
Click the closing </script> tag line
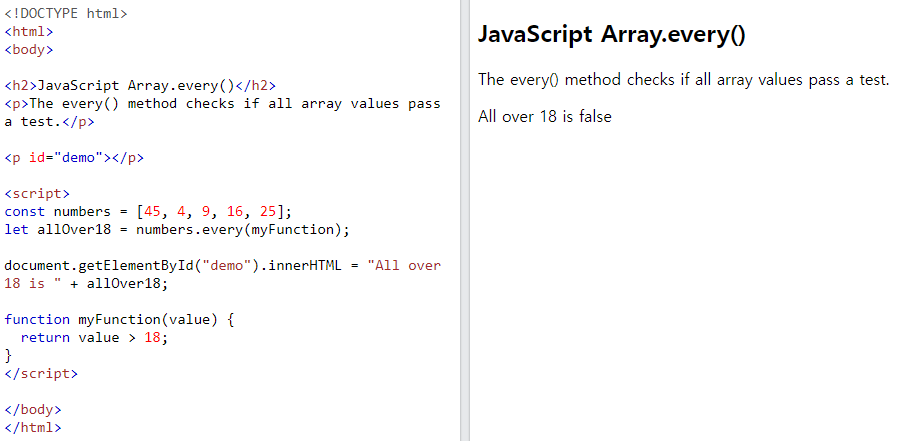coord(41,374)
